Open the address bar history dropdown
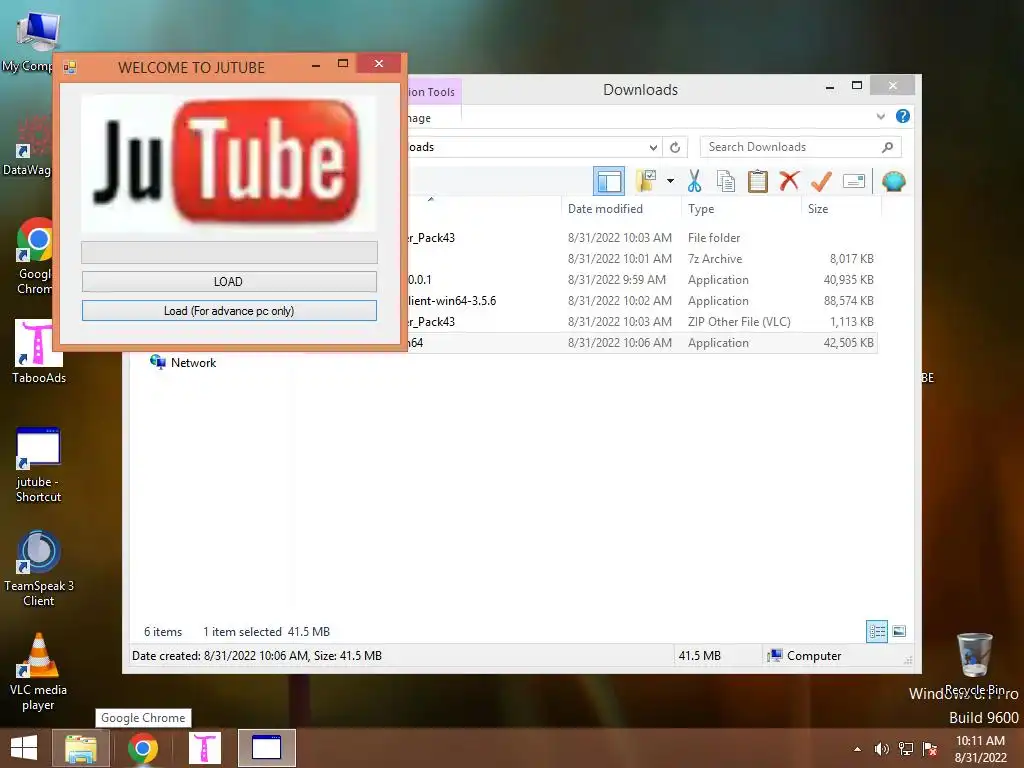The width and height of the screenshot is (1024, 768). click(x=652, y=147)
